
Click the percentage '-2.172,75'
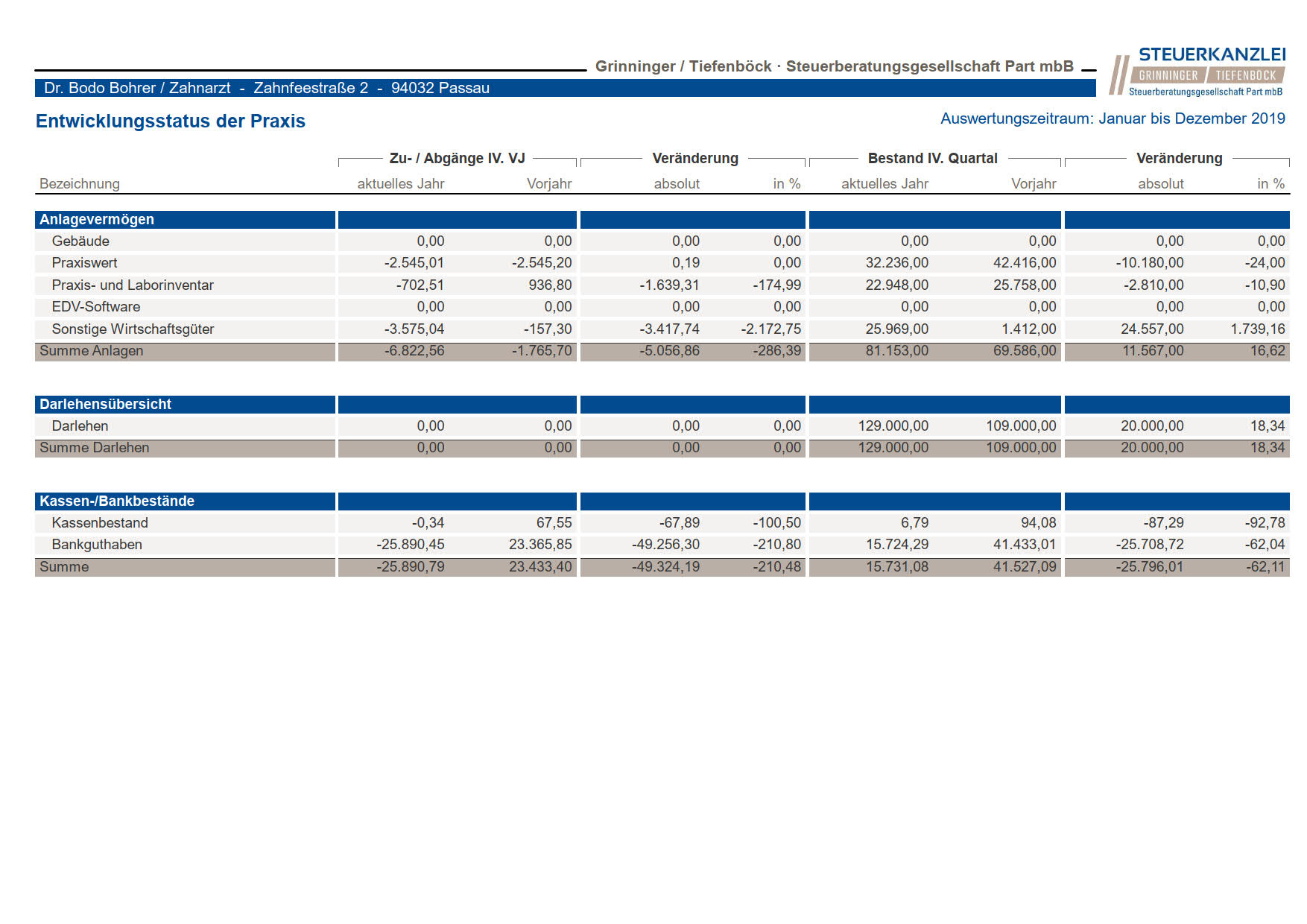click(771, 329)
